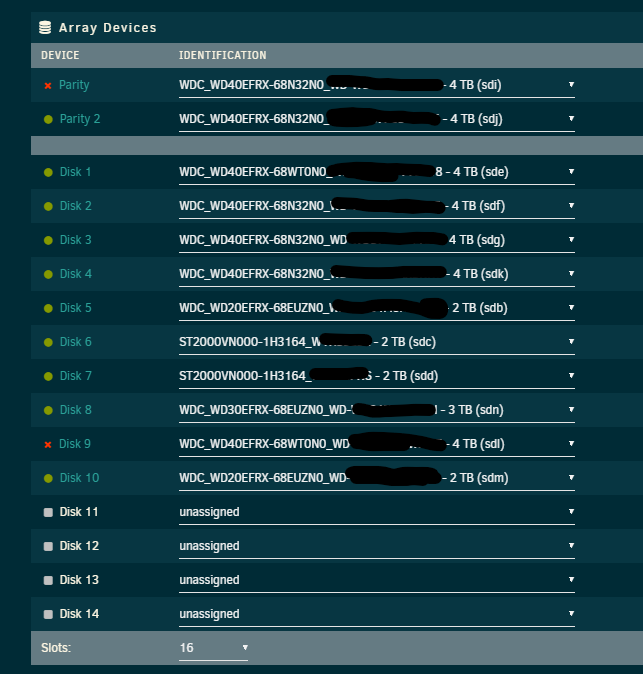This screenshot has height=674, width=643.
Task: Click the green status dot beside Disk 4
Action: coord(48,274)
